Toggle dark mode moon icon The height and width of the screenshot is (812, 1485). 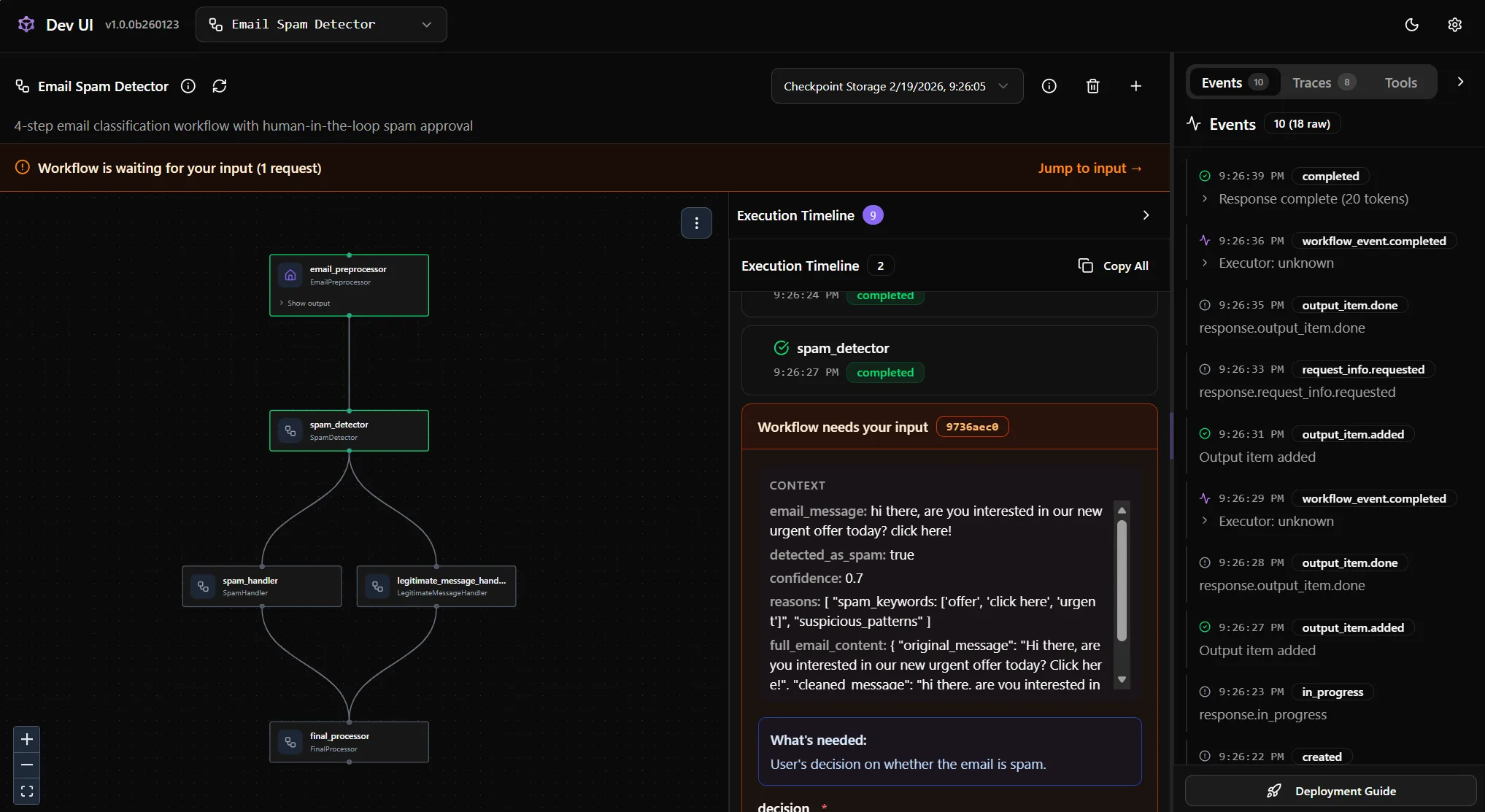[1411, 25]
